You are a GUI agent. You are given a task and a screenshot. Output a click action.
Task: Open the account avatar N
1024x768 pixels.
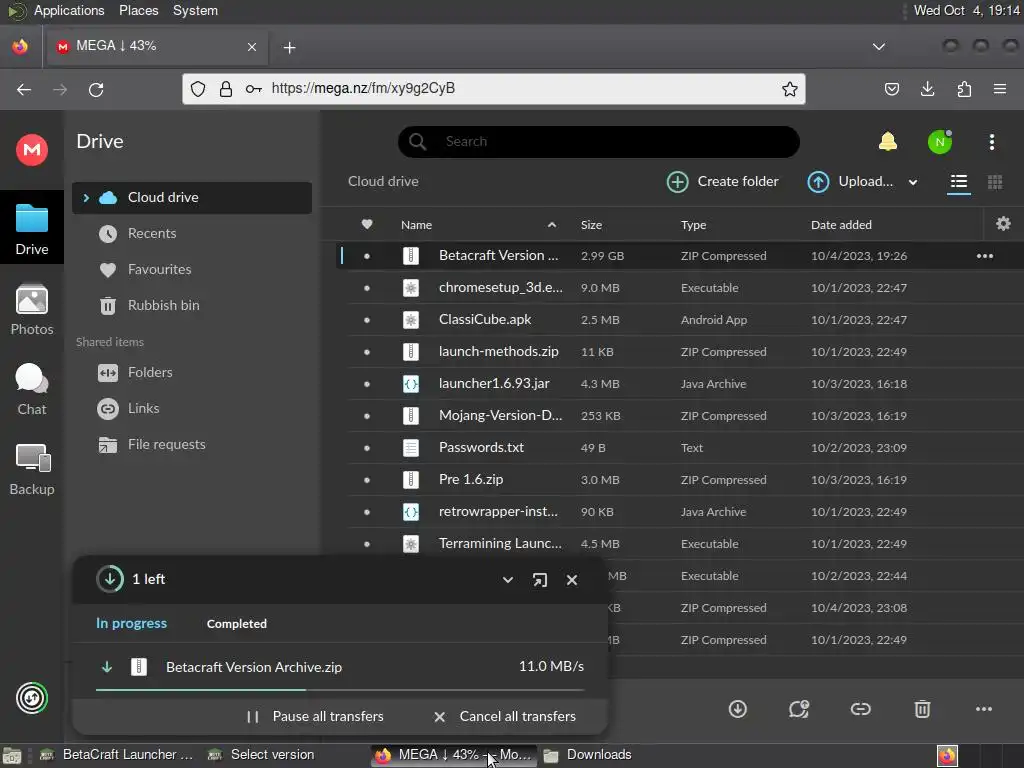pos(940,142)
